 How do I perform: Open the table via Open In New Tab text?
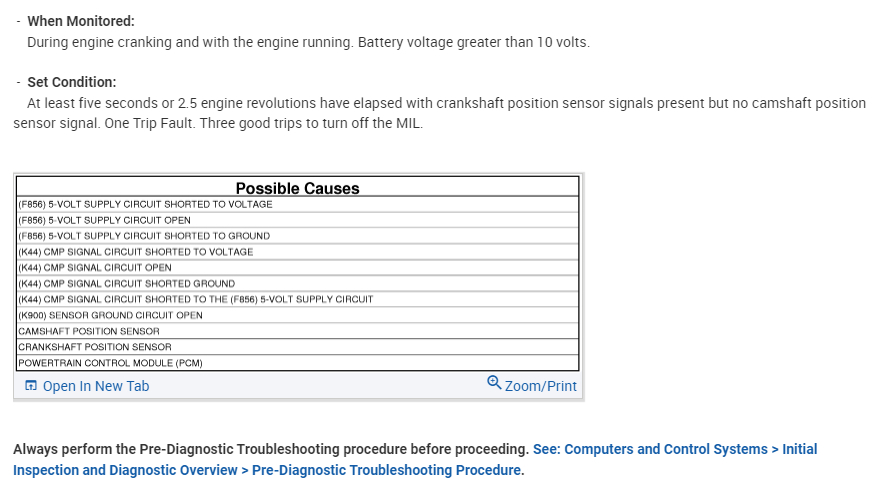[95, 386]
